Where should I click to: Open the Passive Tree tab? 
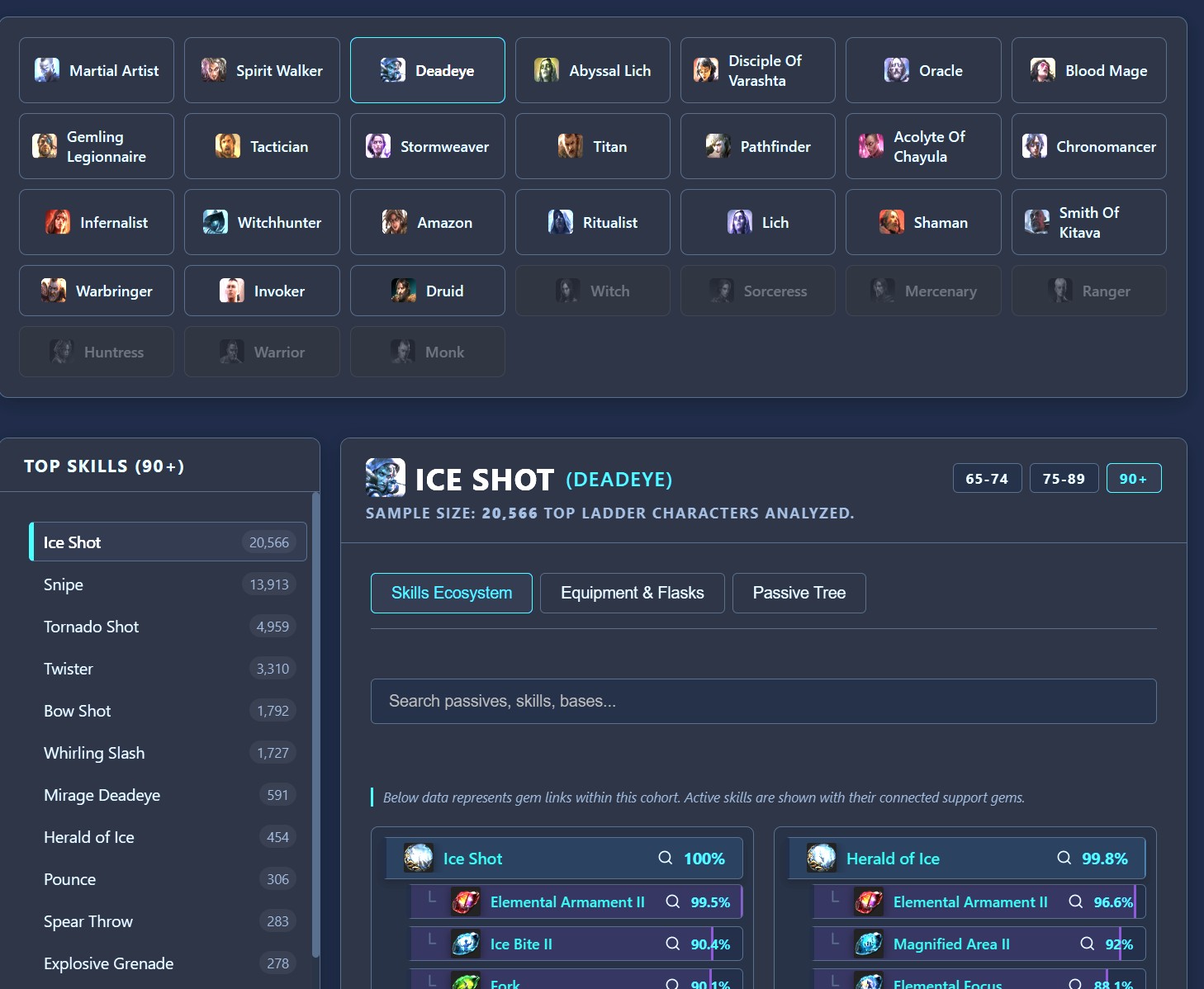point(799,593)
